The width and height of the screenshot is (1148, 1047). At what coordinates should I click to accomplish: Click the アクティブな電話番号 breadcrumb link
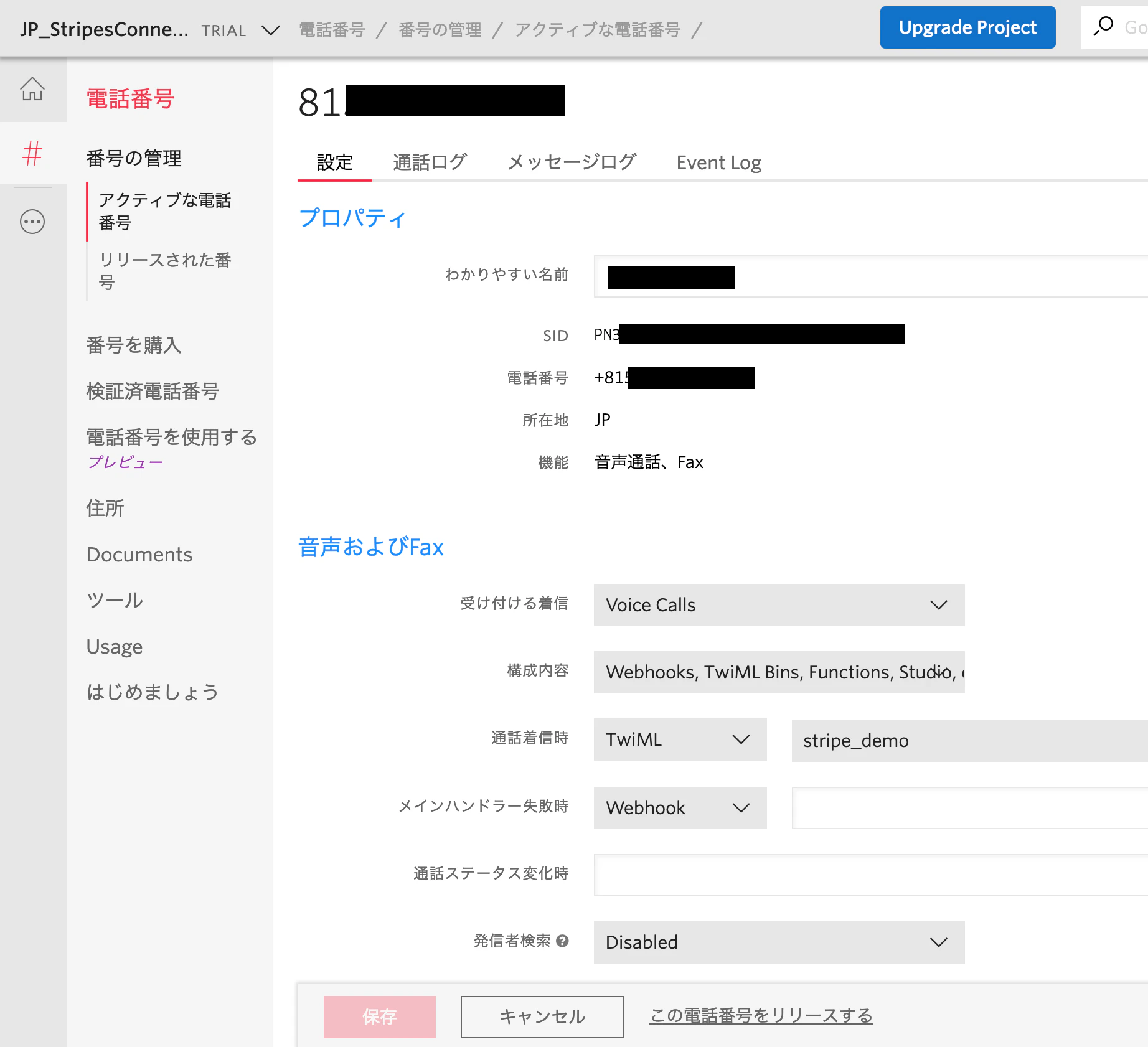point(598,30)
